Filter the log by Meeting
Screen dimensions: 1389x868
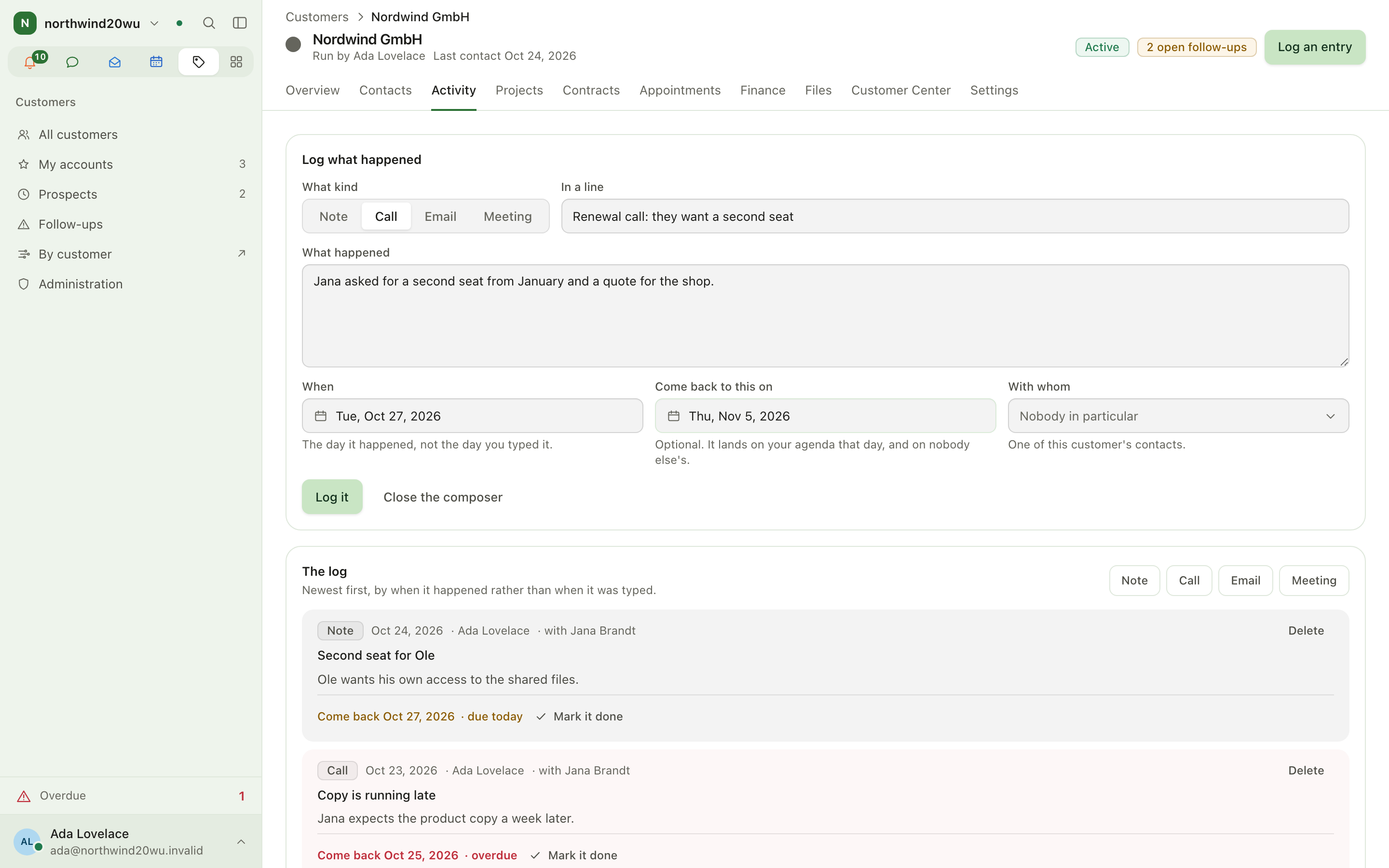coord(1314,581)
